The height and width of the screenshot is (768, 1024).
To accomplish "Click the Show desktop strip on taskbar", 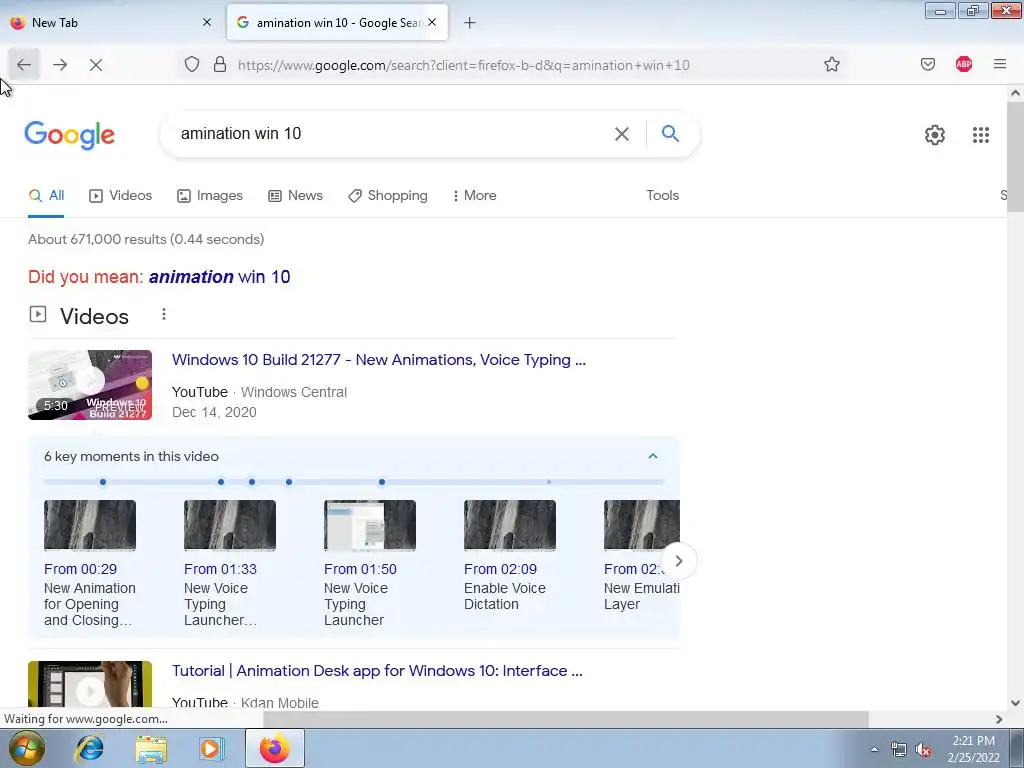I will click(1017, 748).
